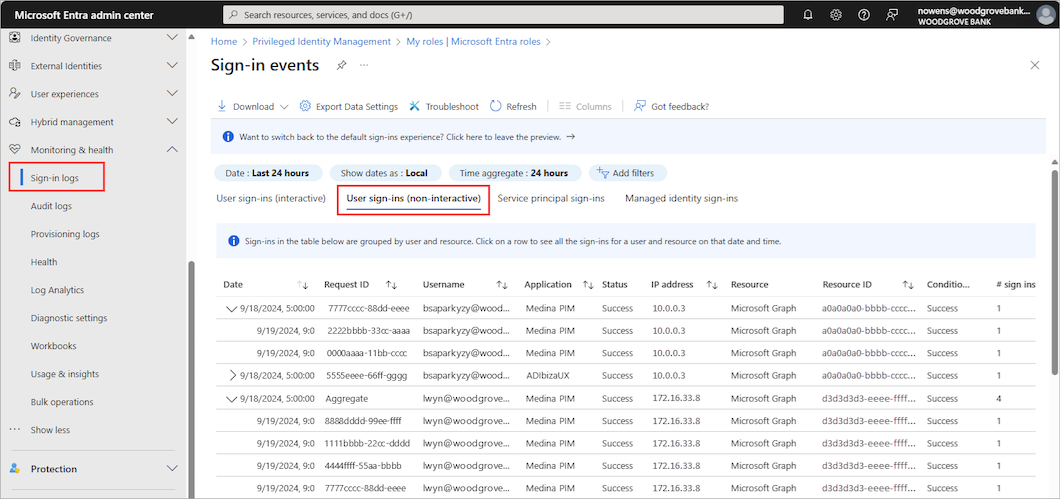
Task: Open Export Data Settings
Action: 348,106
